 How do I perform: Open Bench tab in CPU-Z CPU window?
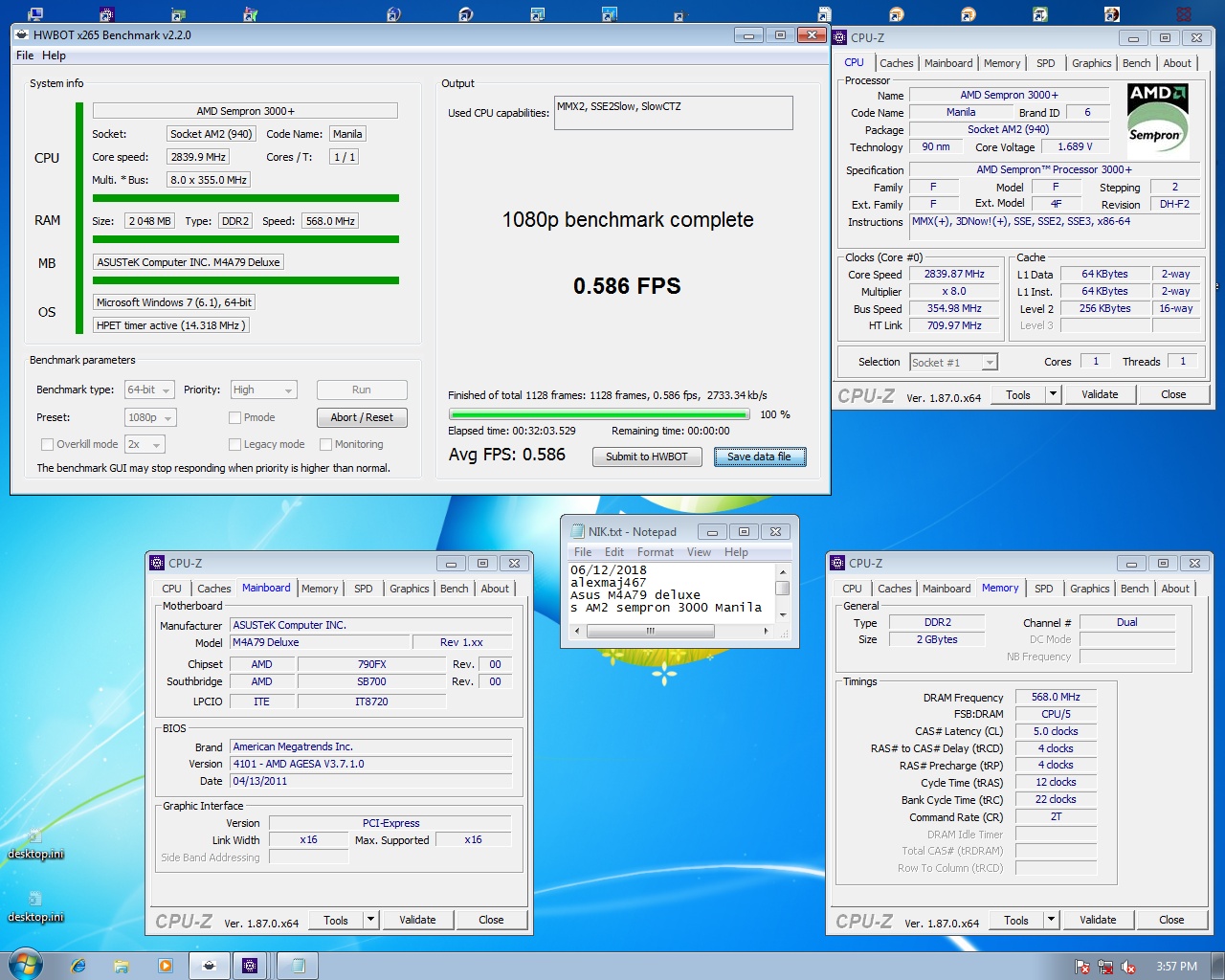pyautogui.click(x=1137, y=63)
